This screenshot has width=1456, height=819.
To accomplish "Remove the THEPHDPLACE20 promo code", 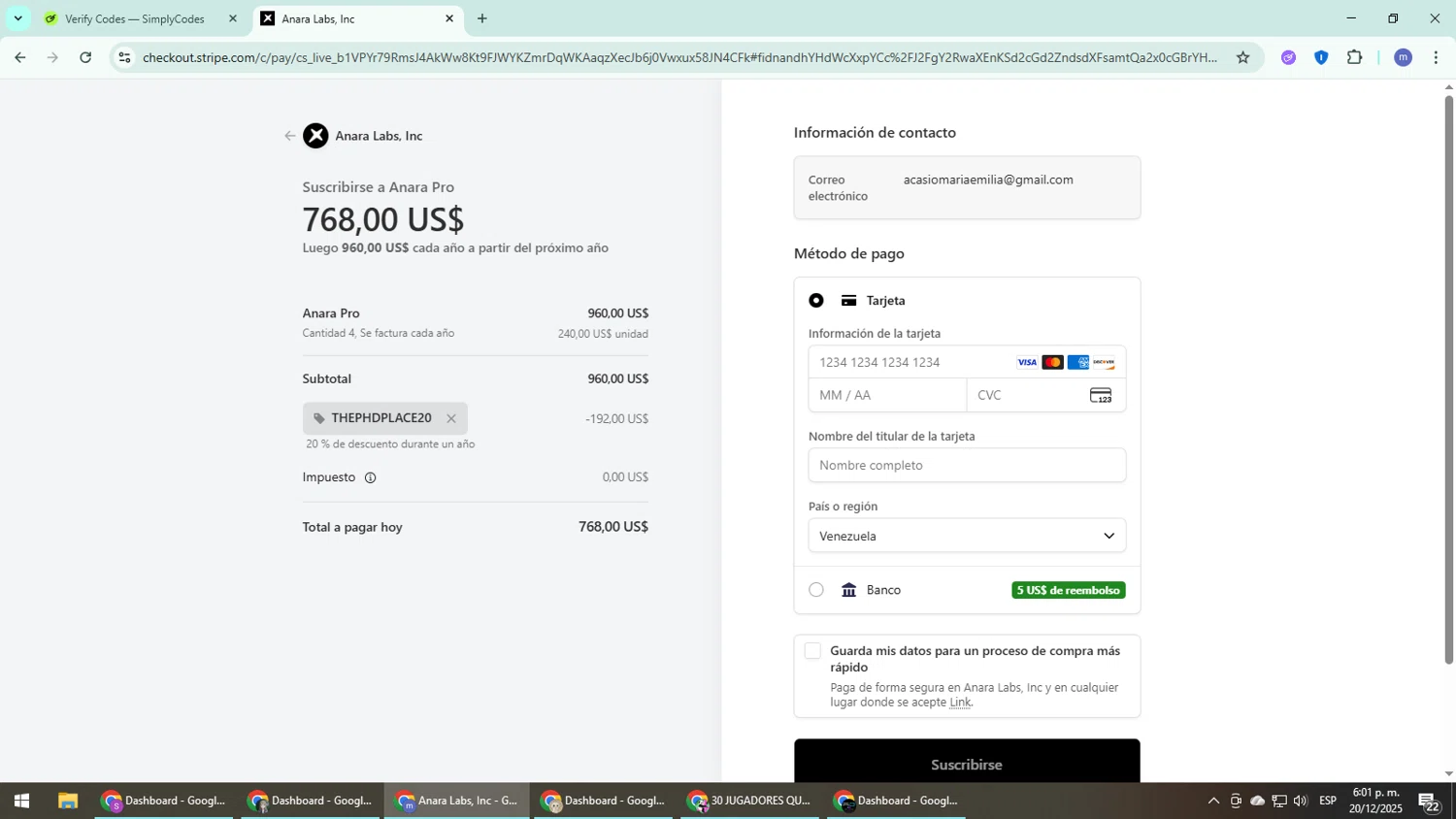I will pyautogui.click(x=451, y=418).
